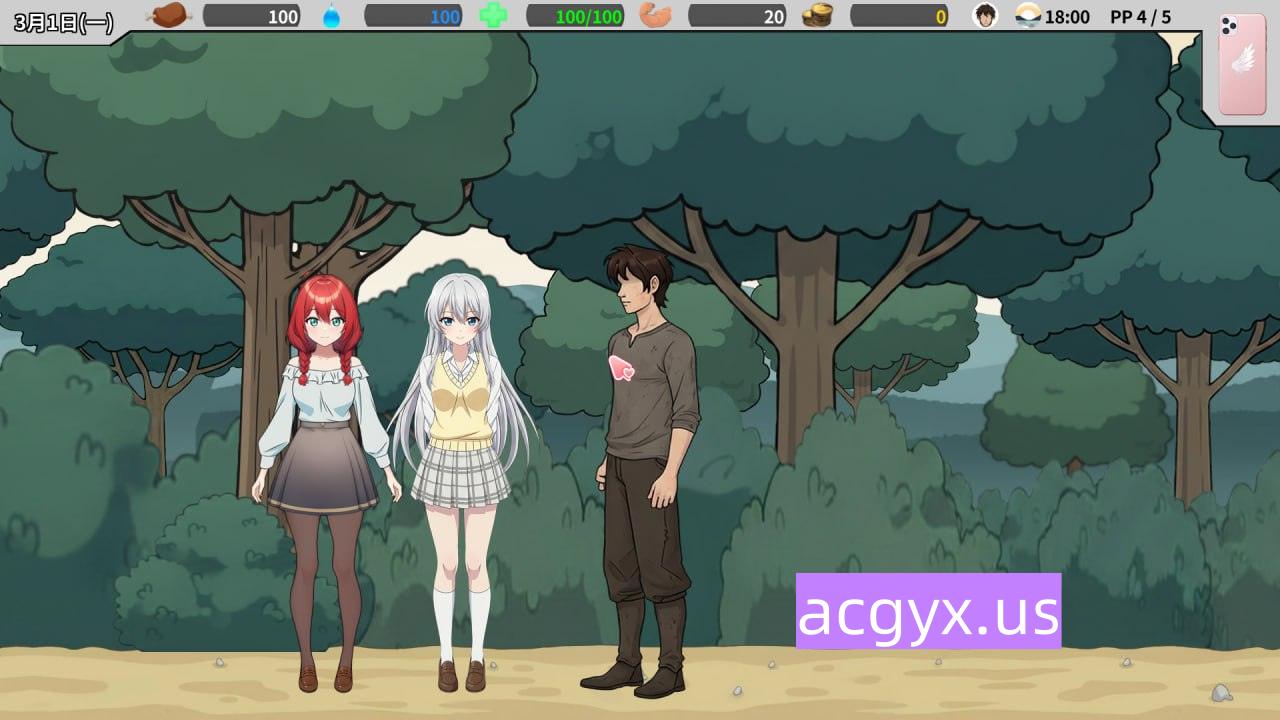Click the hunger bar showing 100
The height and width of the screenshot is (720, 1280).
coord(252,16)
